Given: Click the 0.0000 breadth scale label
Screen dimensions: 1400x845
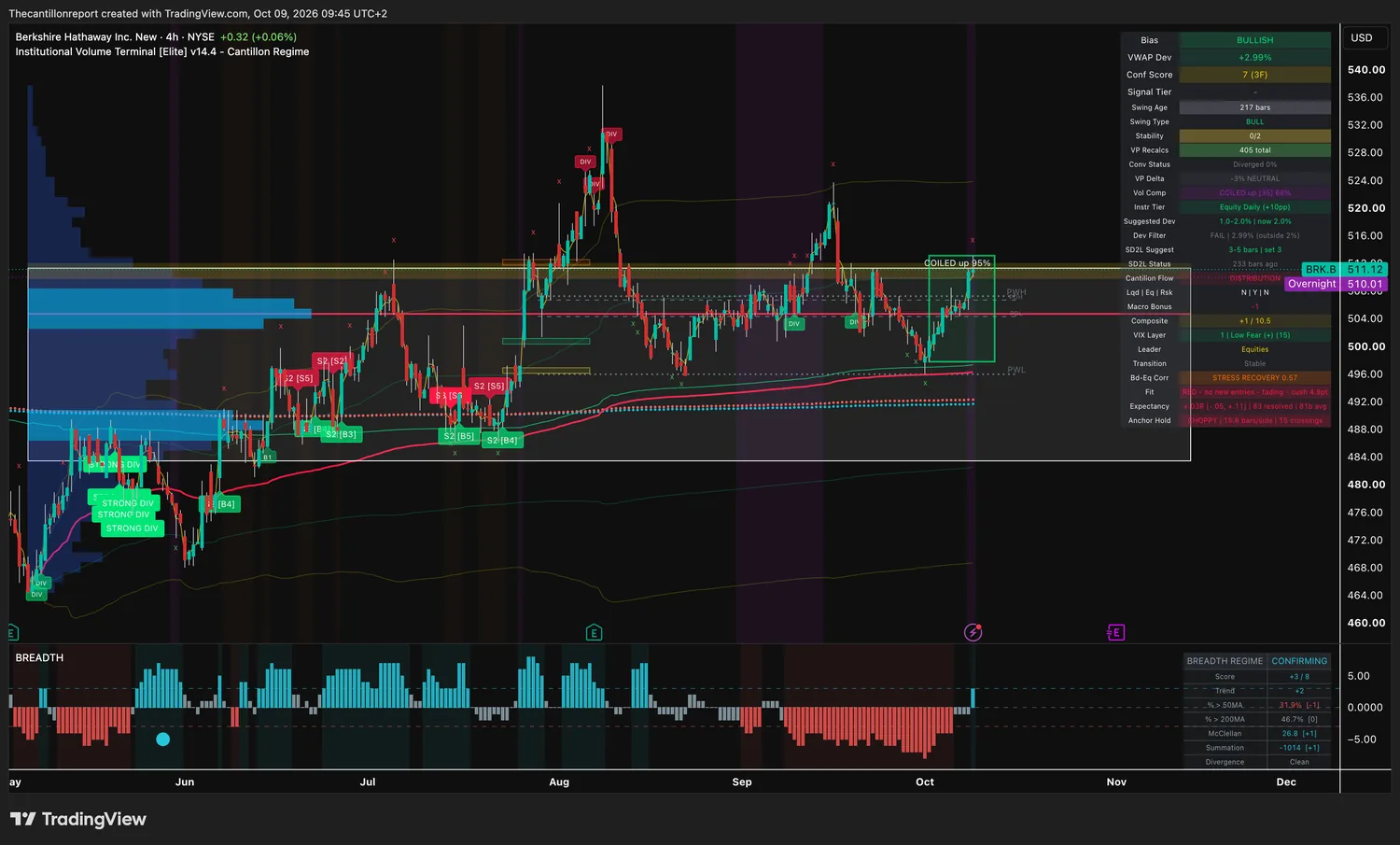Looking at the screenshot, I should (x=1365, y=708).
